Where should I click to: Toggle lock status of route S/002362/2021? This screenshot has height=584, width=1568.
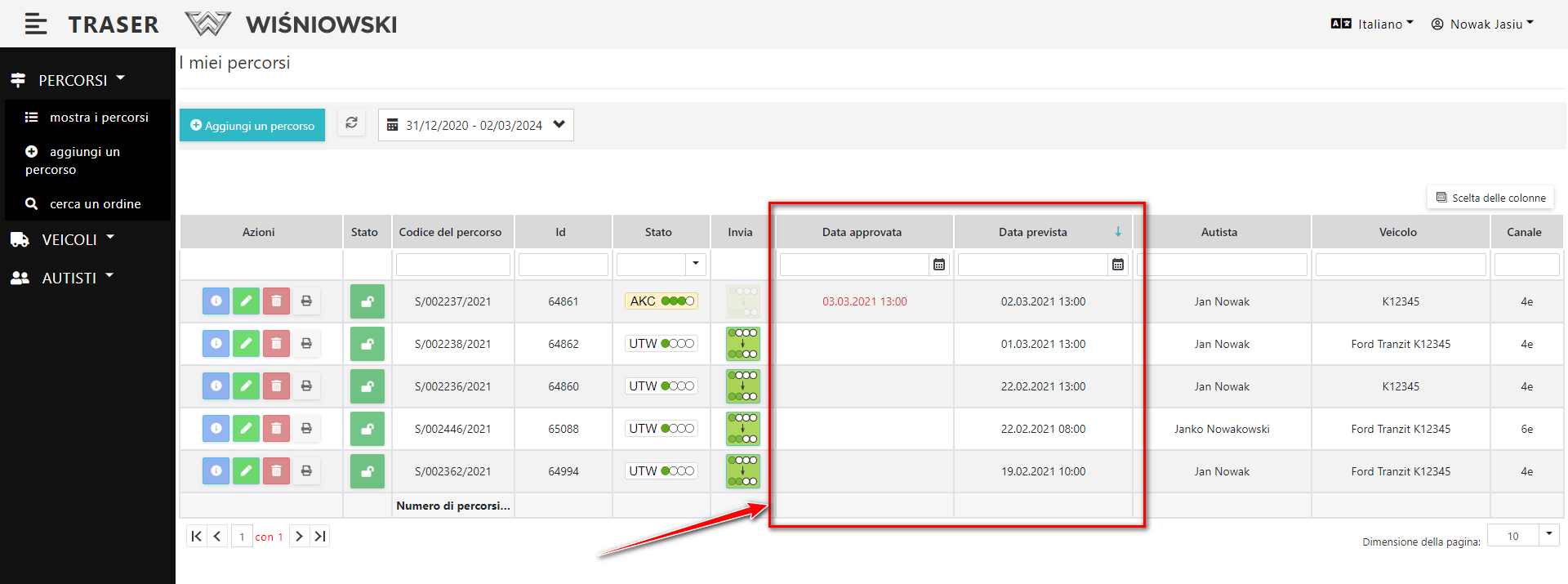point(367,471)
